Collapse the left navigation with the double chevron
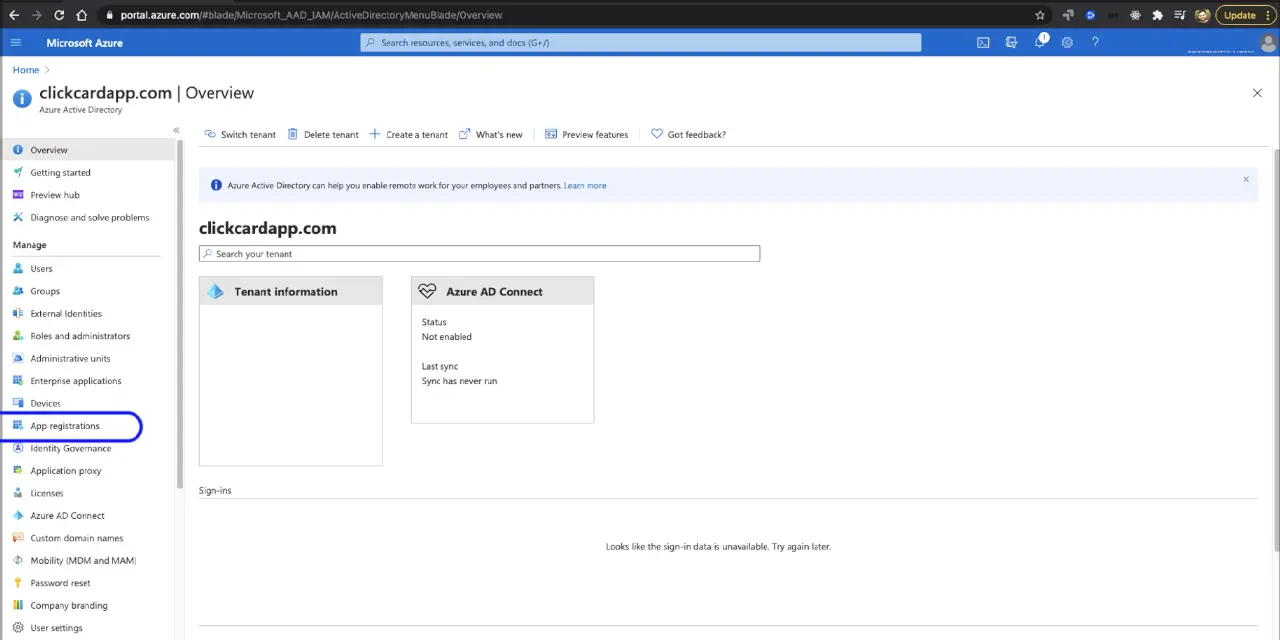 (x=176, y=130)
